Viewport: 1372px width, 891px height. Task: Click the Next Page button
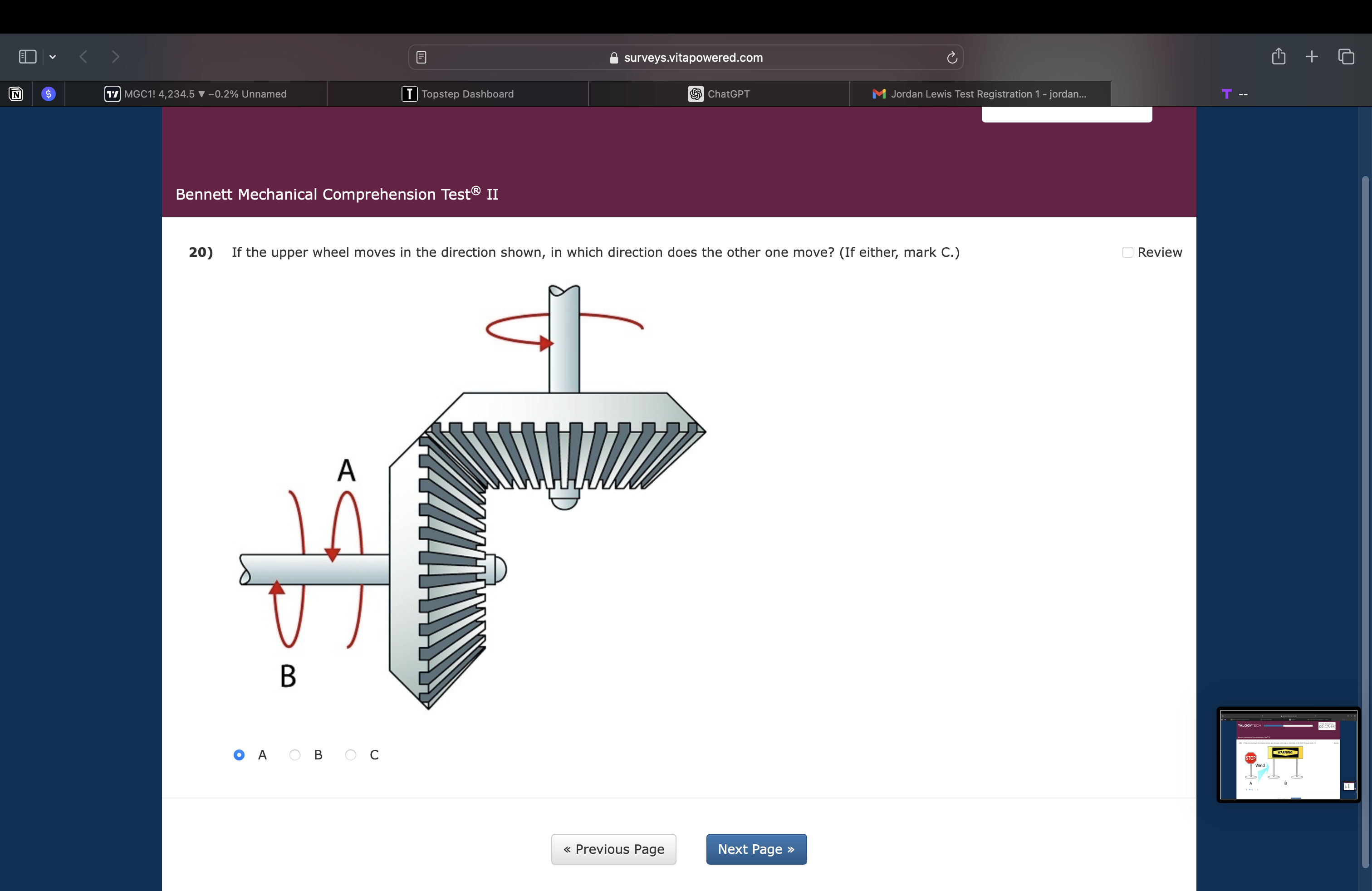756,849
